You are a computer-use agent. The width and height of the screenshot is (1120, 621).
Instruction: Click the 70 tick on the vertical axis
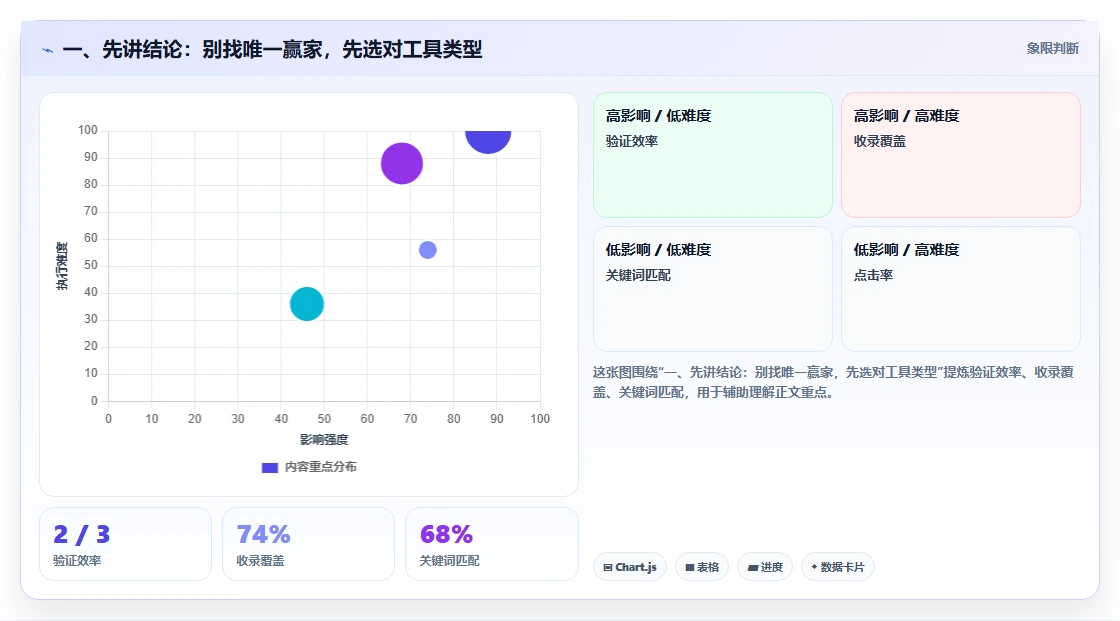[x=91, y=211]
